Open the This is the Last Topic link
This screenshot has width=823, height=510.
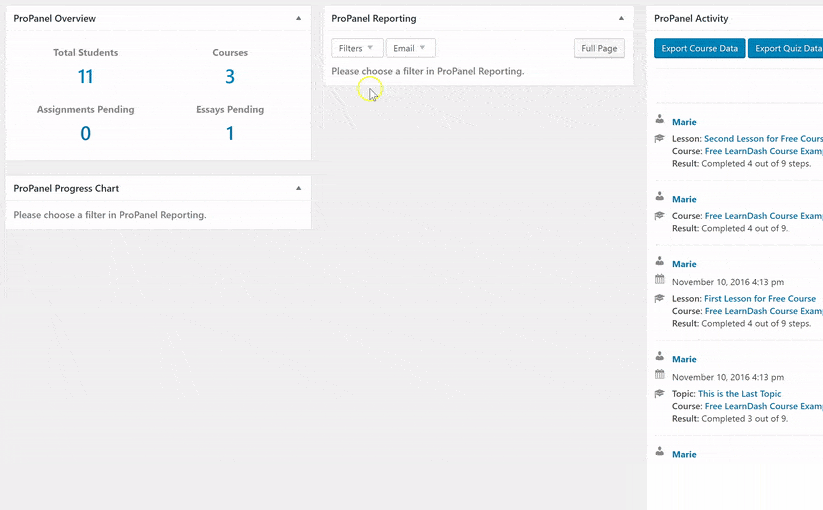click(739, 394)
